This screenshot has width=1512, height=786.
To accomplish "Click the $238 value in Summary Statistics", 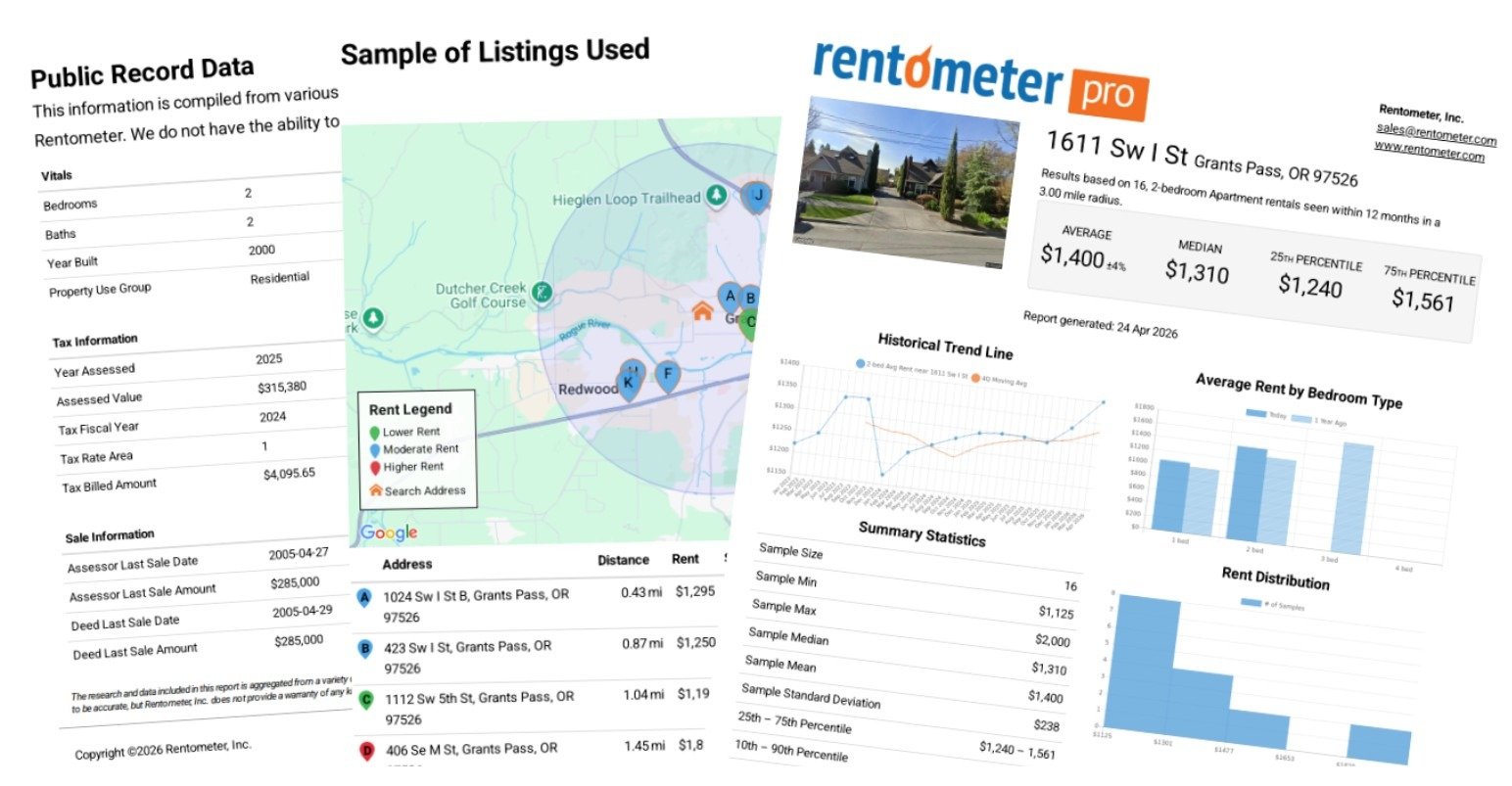I will (1046, 725).
